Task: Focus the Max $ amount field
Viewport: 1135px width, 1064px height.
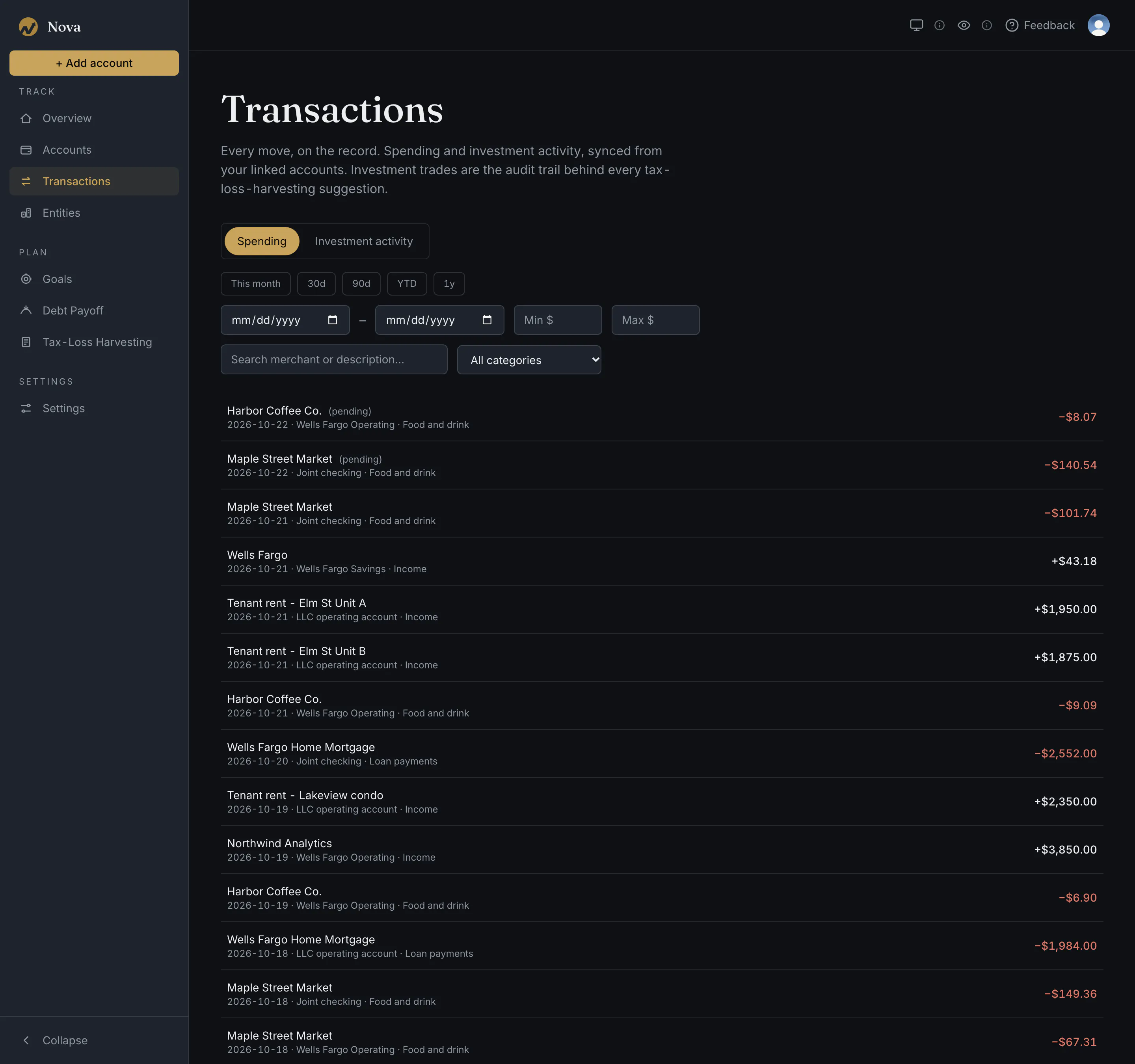Action: [655, 320]
